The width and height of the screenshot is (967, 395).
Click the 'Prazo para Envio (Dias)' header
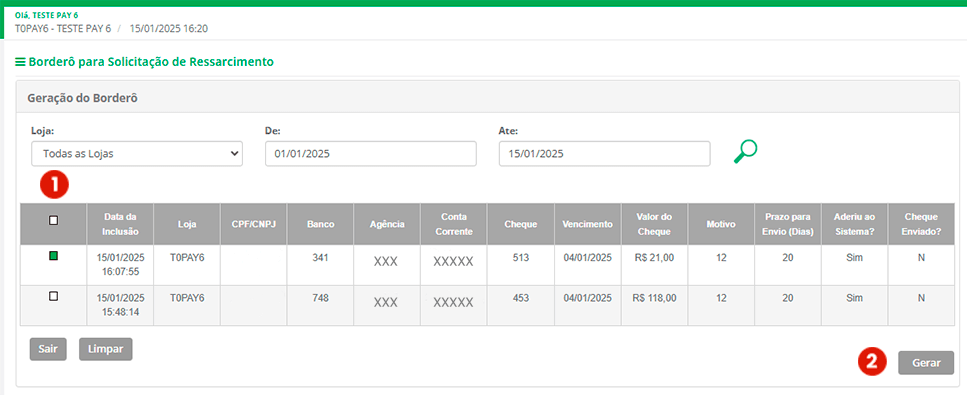[788, 224]
